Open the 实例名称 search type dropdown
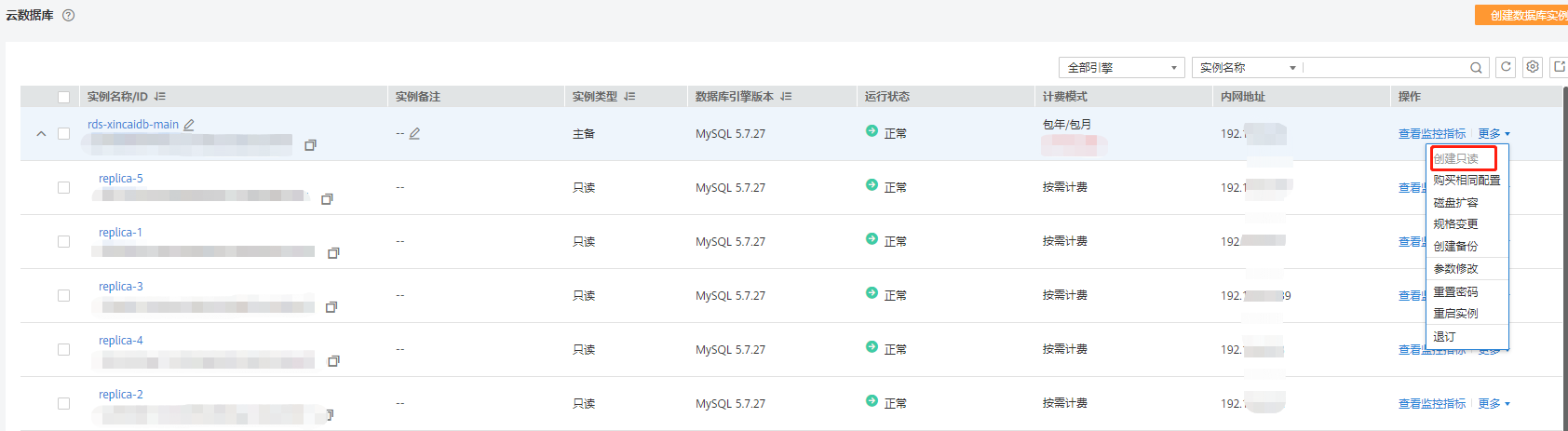1568x431 pixels. (x=1248, y=68)
